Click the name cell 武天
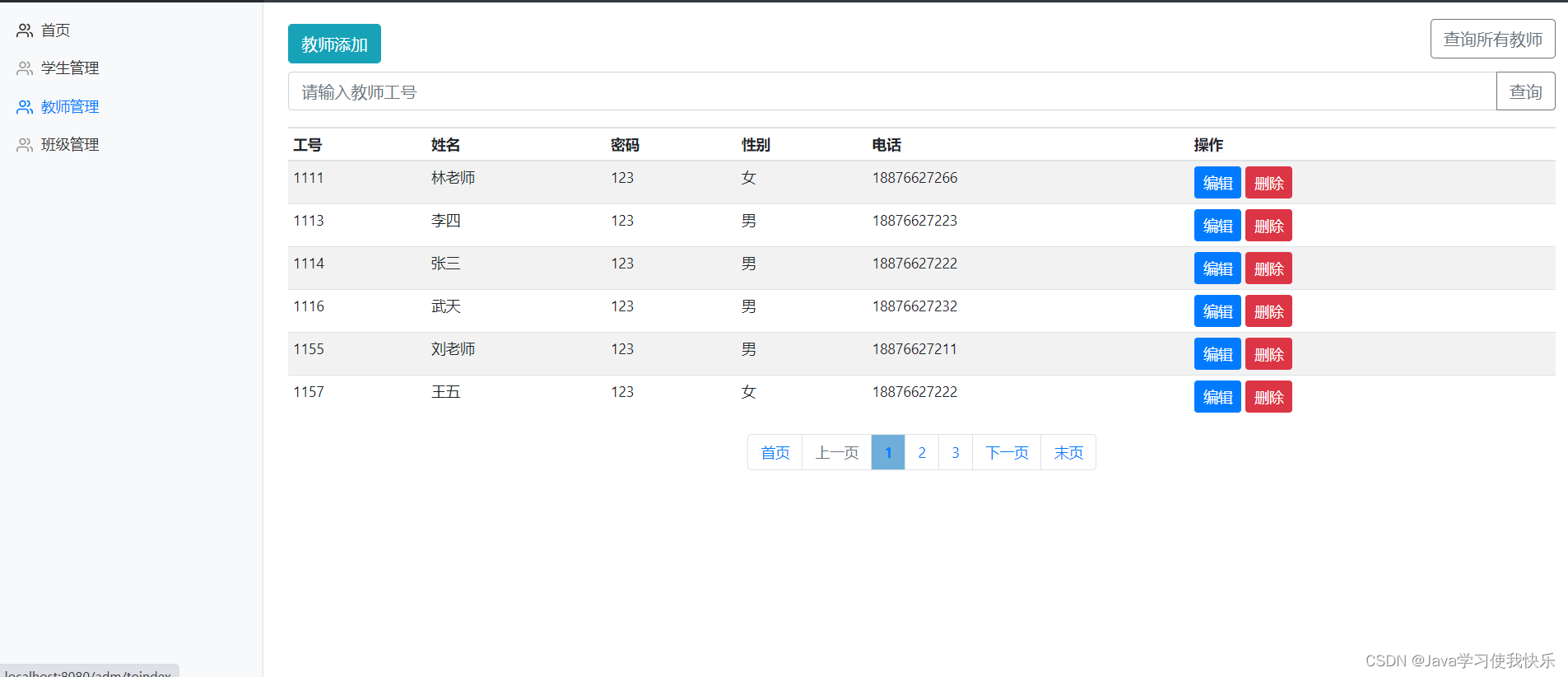This screenshot has height=677, width=1568. point(445,306)
